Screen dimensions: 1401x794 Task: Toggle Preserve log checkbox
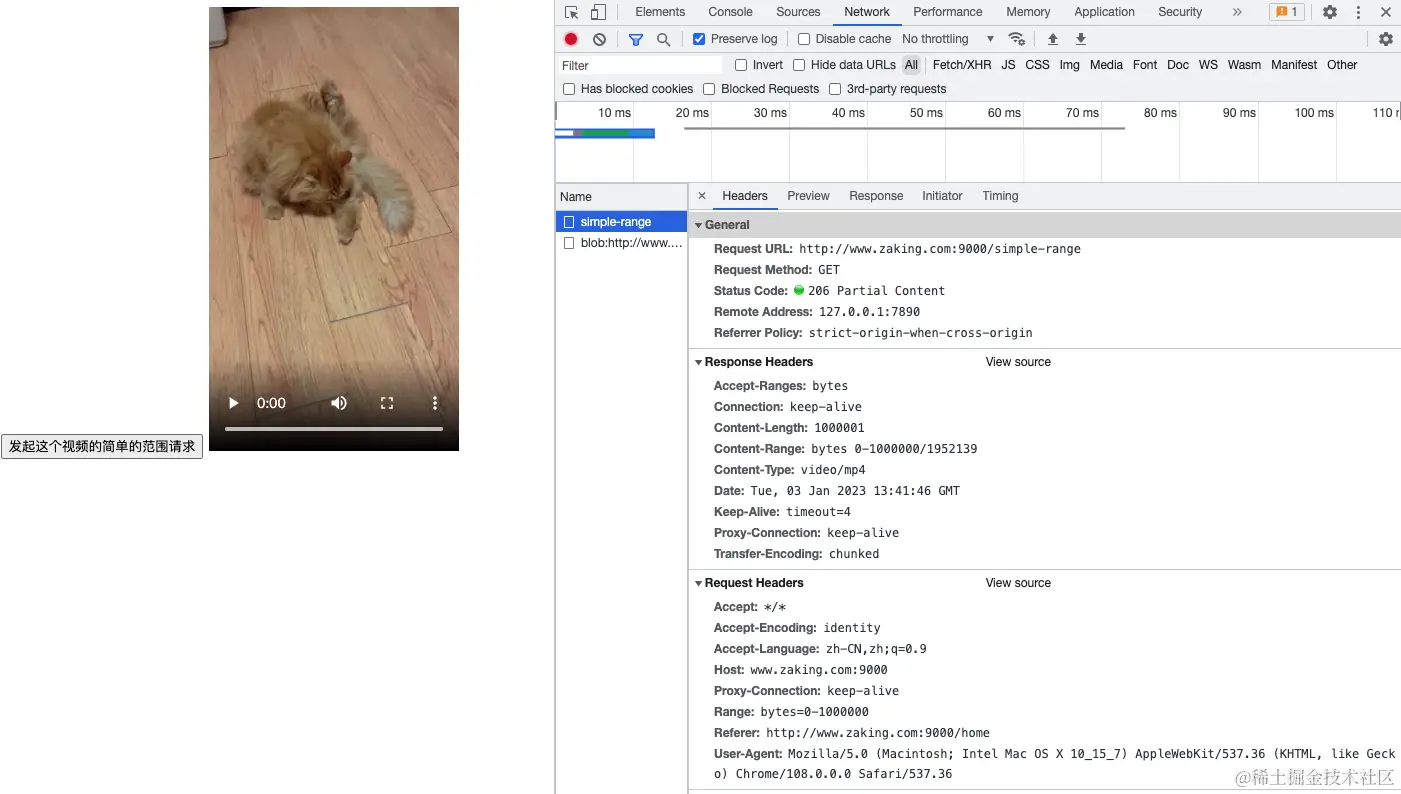pos(699,39)
